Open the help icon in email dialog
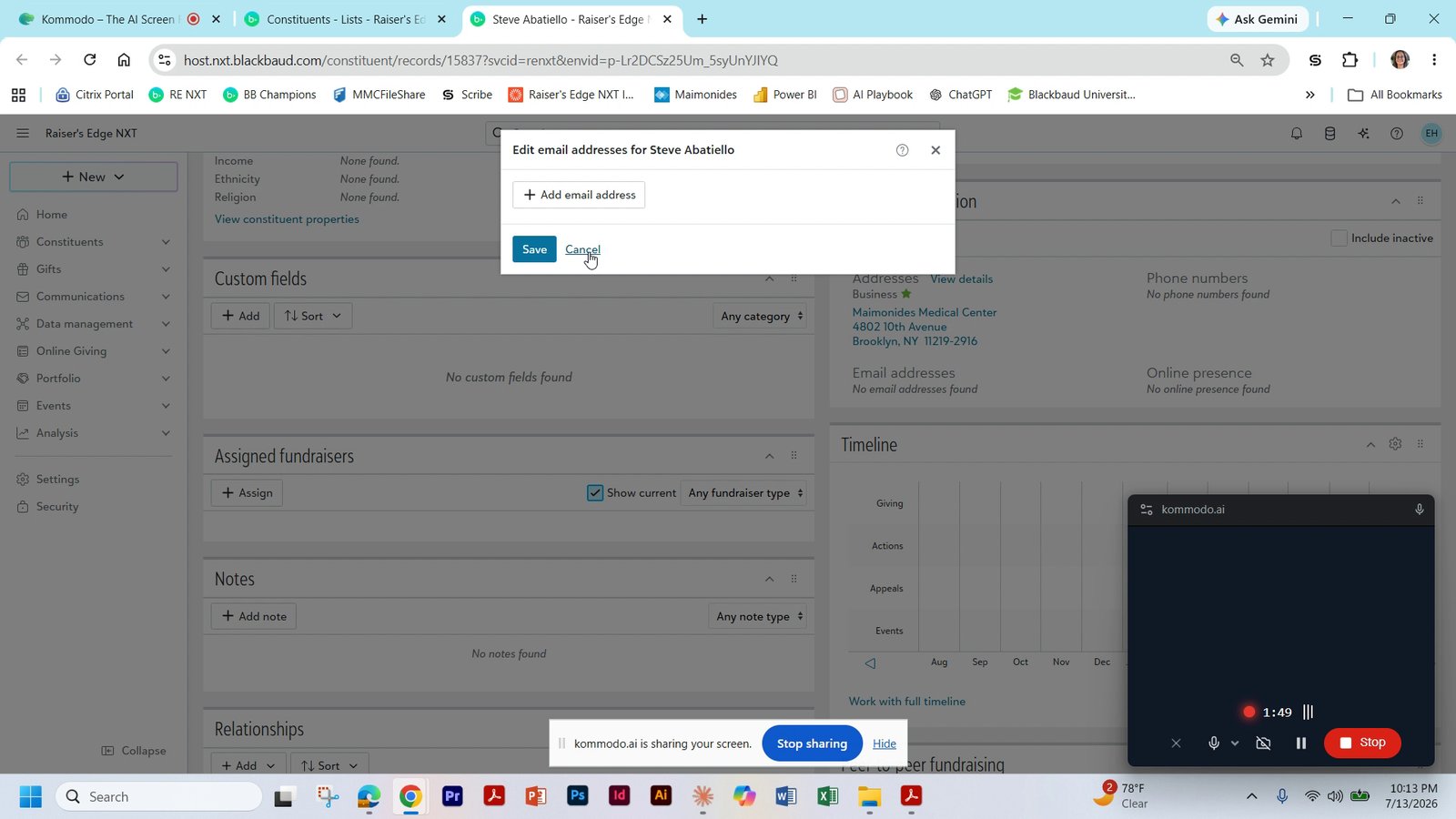 point(902,150)
